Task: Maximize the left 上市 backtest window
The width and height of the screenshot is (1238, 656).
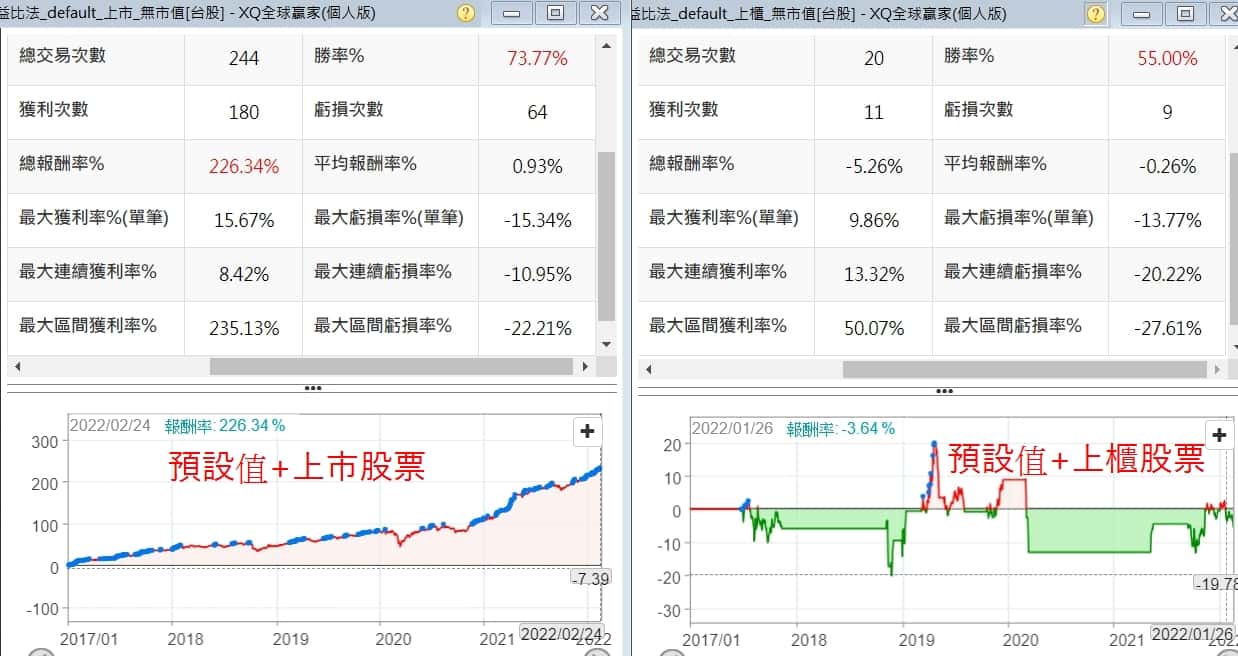Action: click(555, 13)
